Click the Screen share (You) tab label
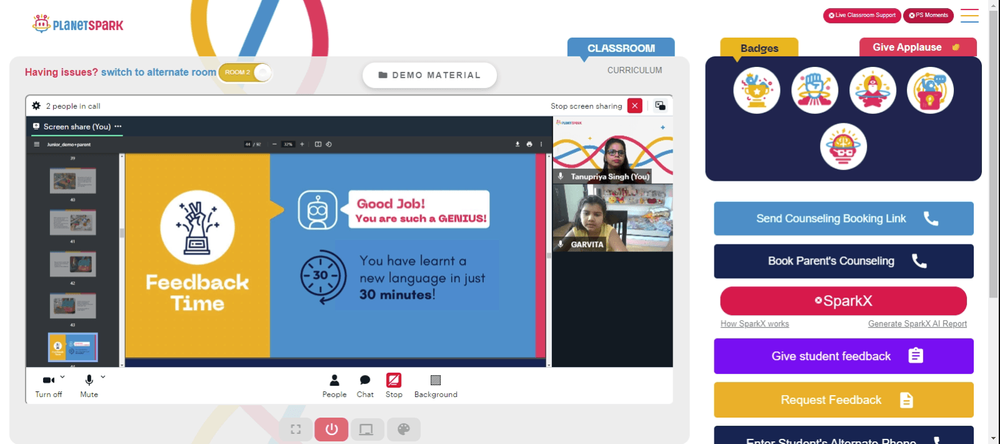The width and height of the screenshot is (1000, 444). click(x=77, y=126)
